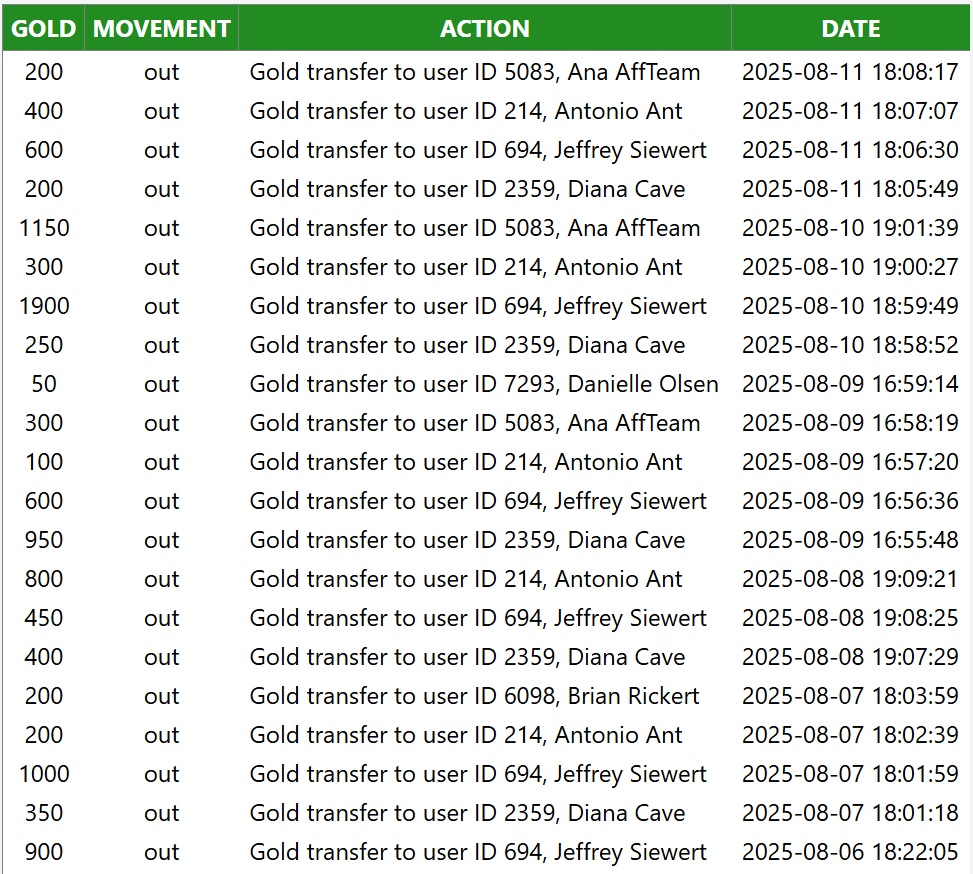Click the 1000 gold amount cell
This screenshot has width=973, height=874.
(44, 773)
